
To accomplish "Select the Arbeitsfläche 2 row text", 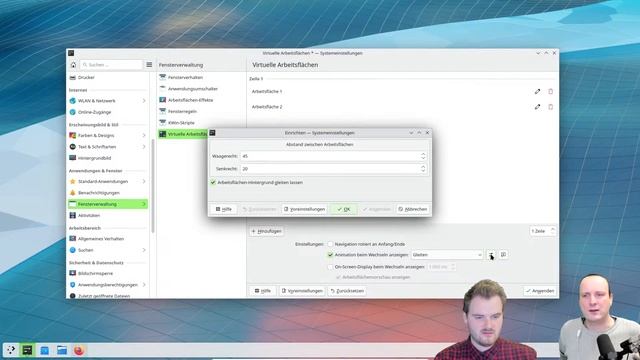I will coord(267,107).
